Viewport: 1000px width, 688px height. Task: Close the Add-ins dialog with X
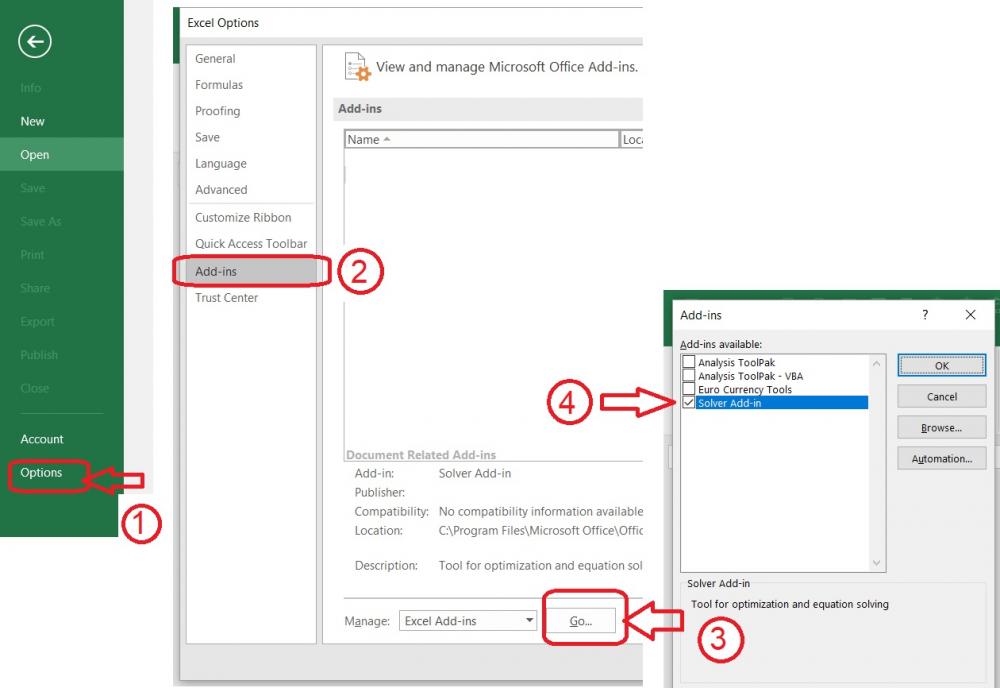[970, 314]
